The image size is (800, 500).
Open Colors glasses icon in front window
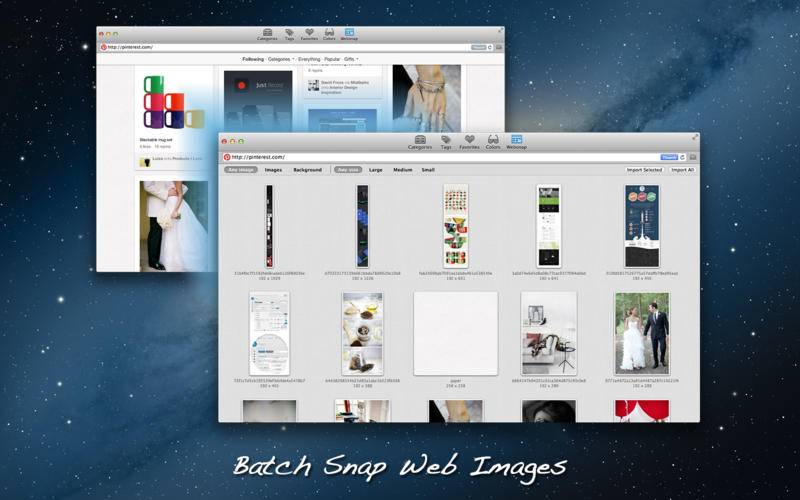point(493,142)
